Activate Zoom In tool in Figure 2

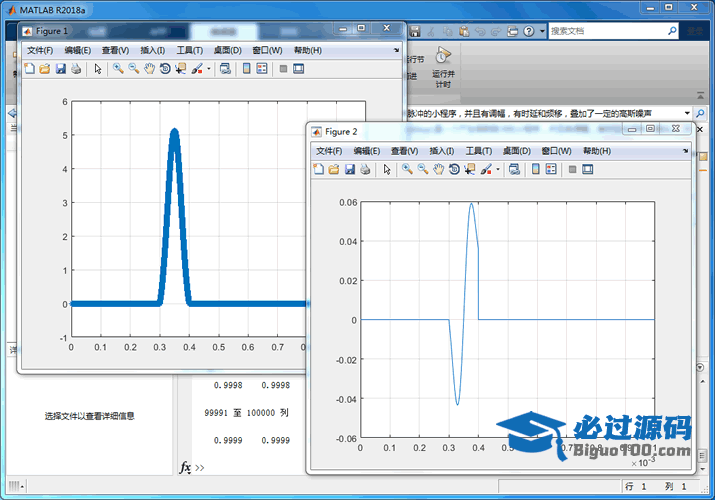(x=407, y=170)
